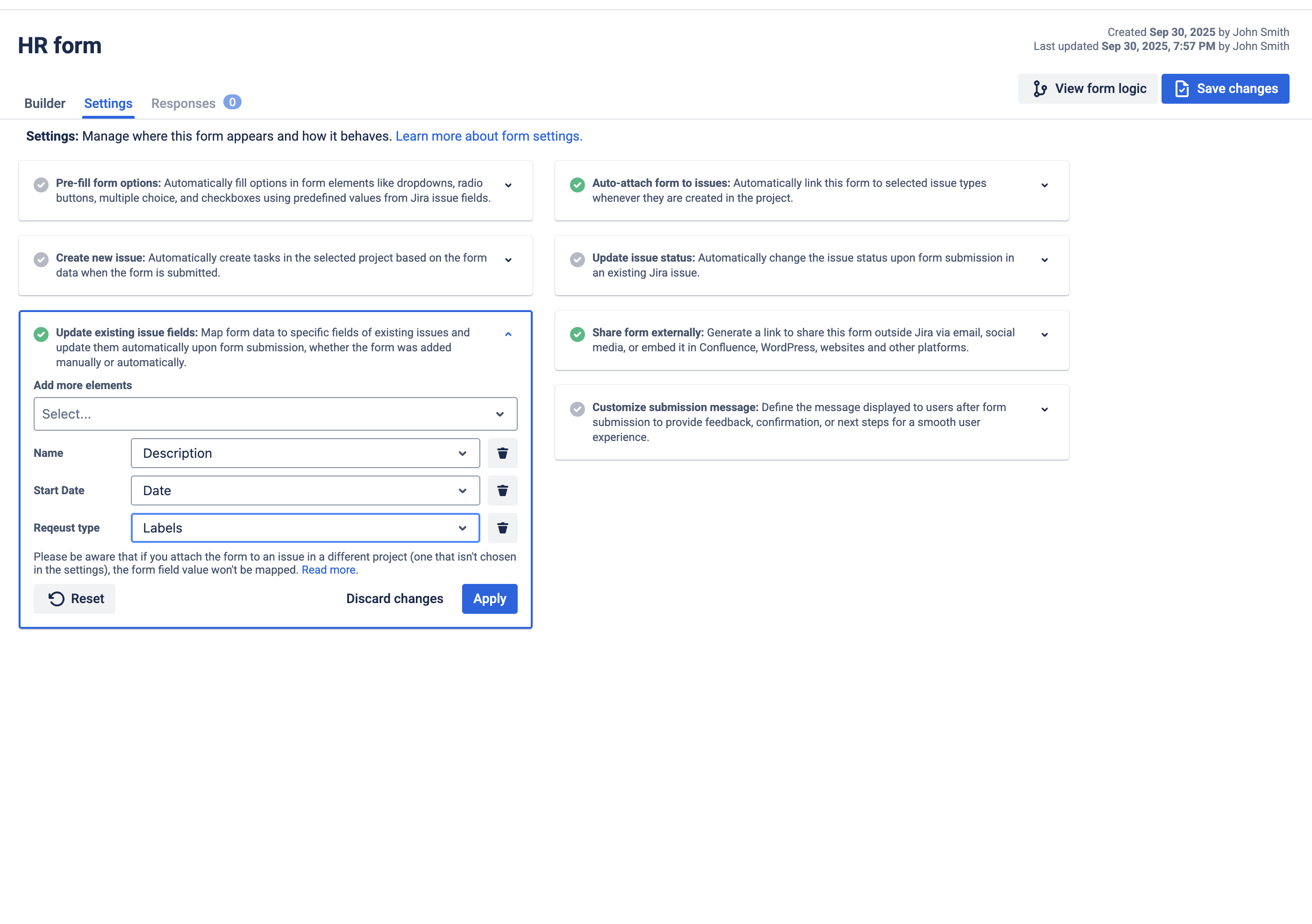
Task: Click the green checkmark on Share form externally
Action: pos(577,334)
